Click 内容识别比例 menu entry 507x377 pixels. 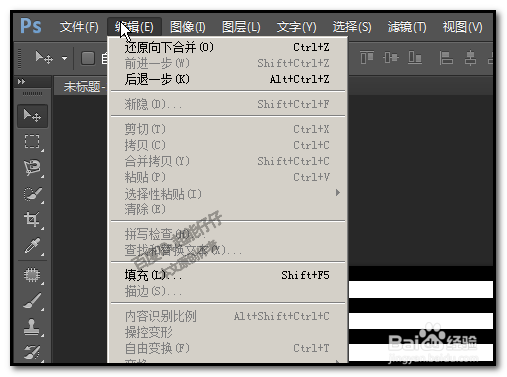pyautogui.click(x=228, y=316)
